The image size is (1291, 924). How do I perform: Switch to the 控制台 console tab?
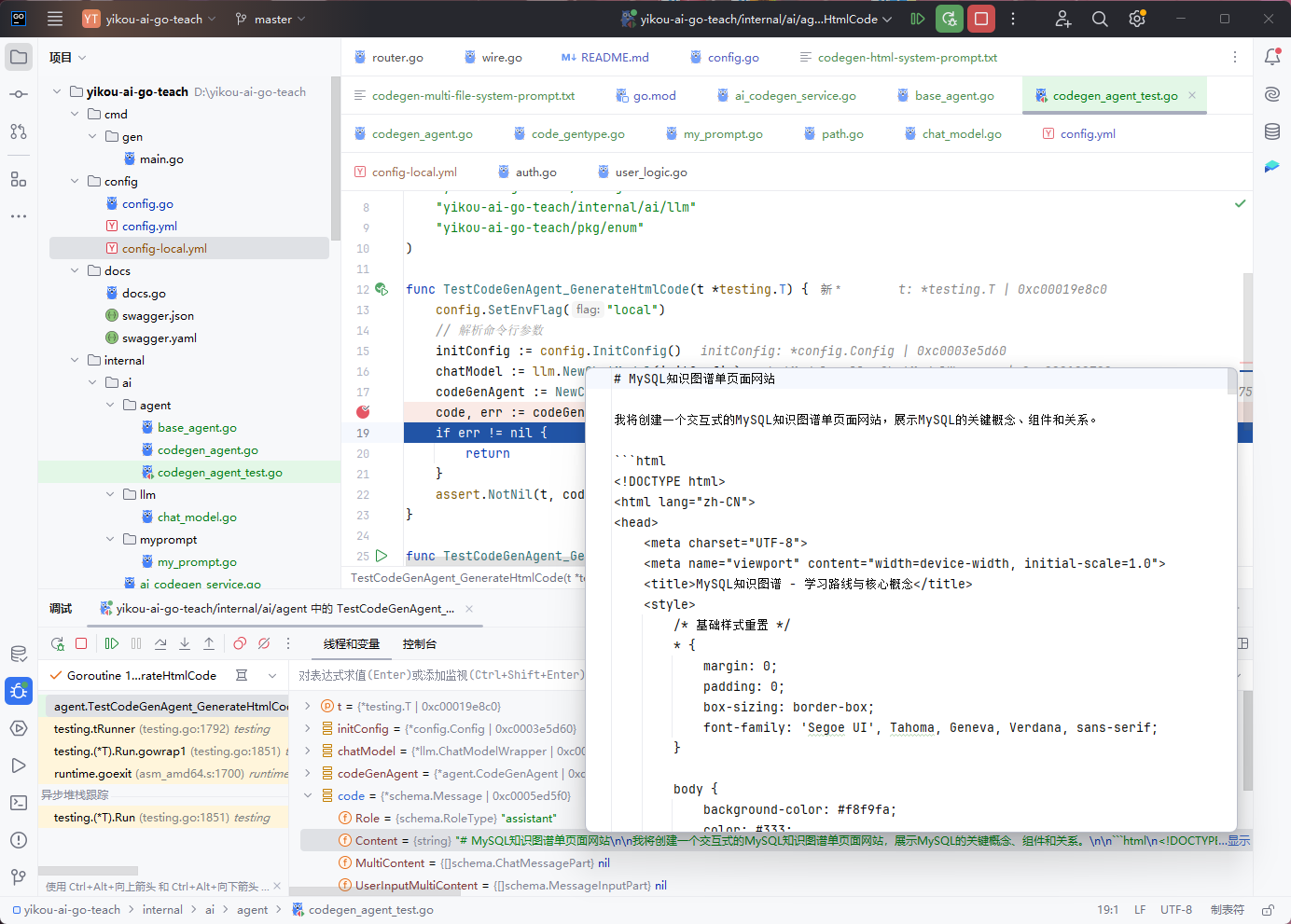tap(420, 644)
